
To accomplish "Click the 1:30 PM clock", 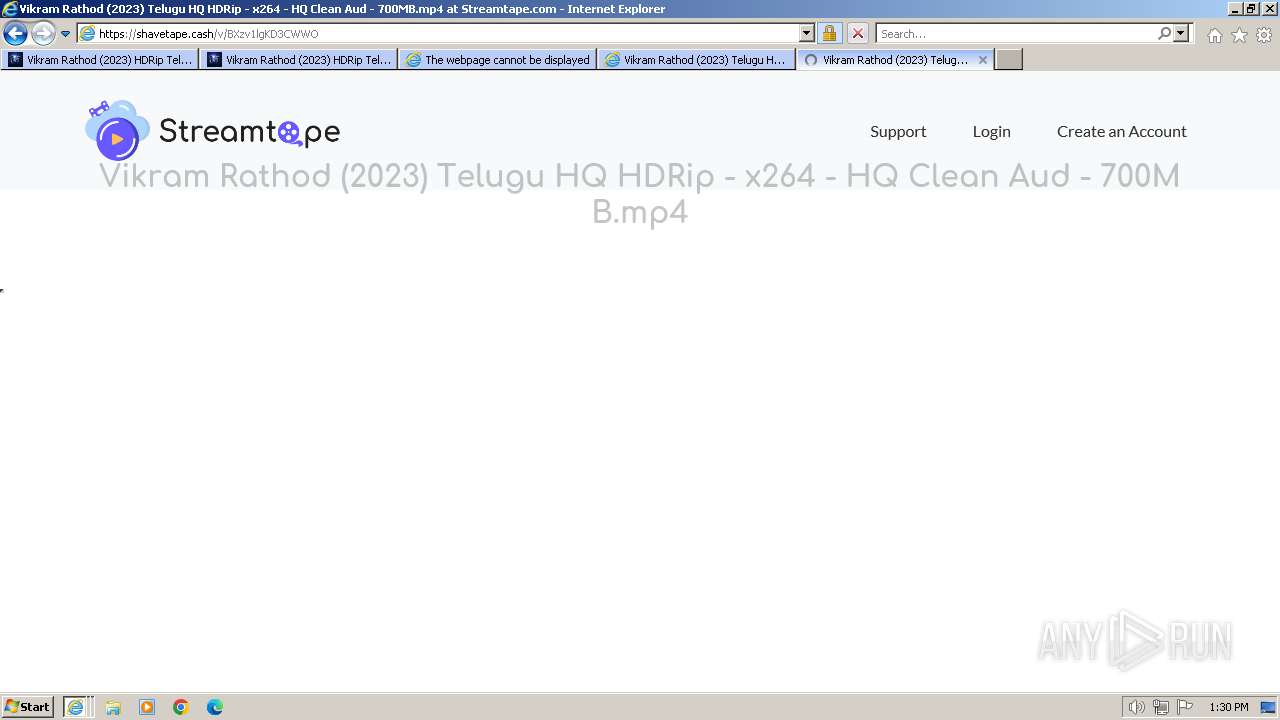I will pyautogui.click(x=1228, y=707).
